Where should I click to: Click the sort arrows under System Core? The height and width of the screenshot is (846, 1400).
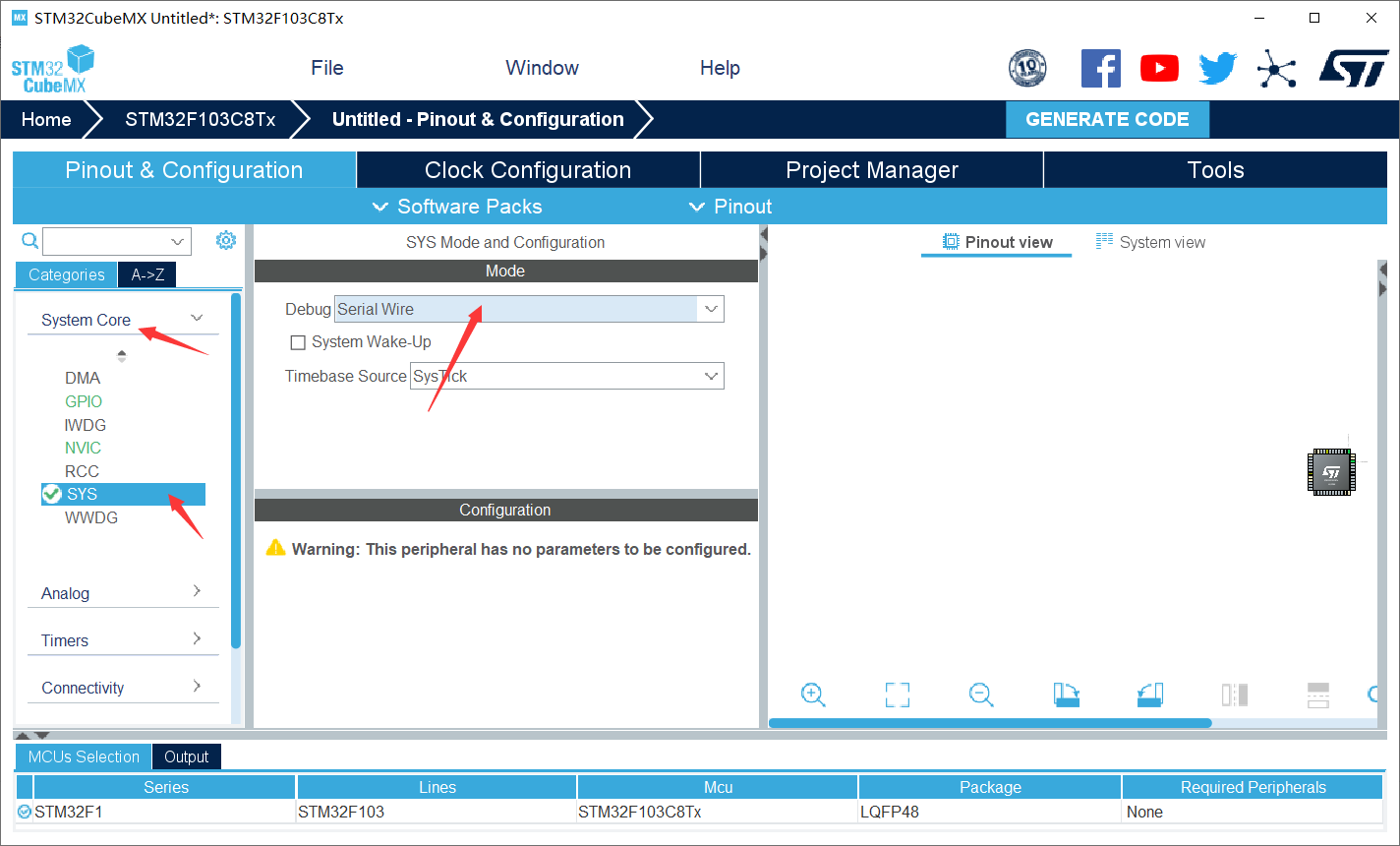click(122, 355)
